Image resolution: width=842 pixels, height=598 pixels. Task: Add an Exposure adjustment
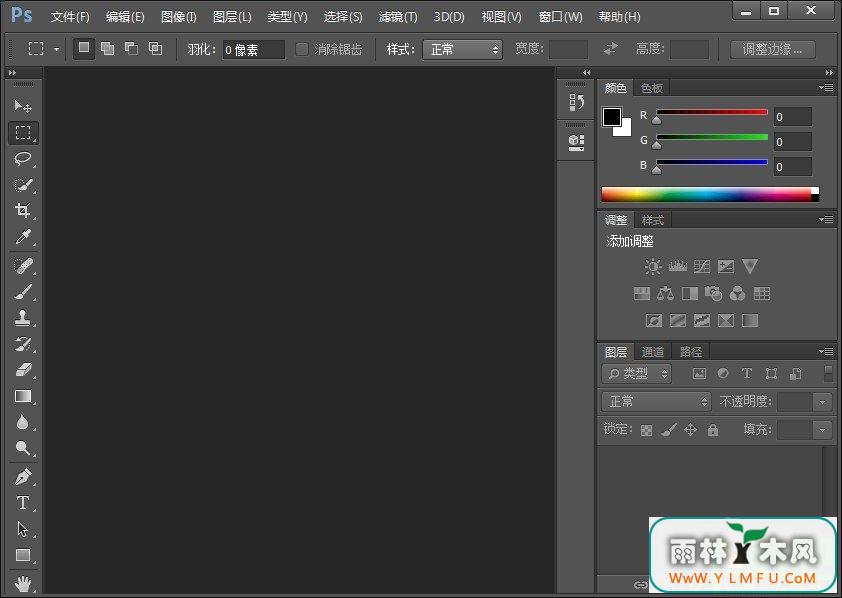point(725,266)
